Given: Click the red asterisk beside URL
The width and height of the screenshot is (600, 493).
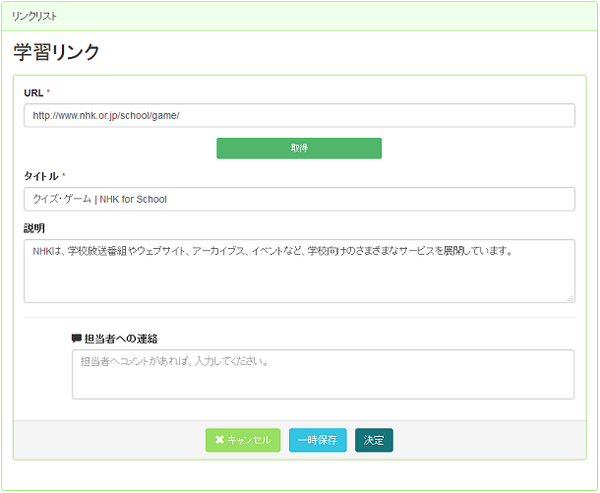Looking at the screenshot, I should (49, 92).
